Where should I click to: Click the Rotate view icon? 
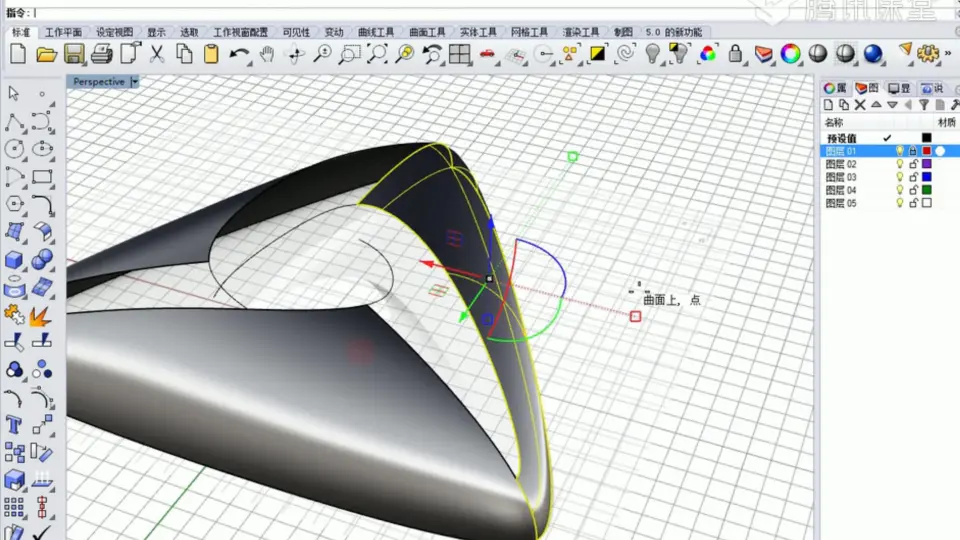pyautogui.click(x=295, y=54)
